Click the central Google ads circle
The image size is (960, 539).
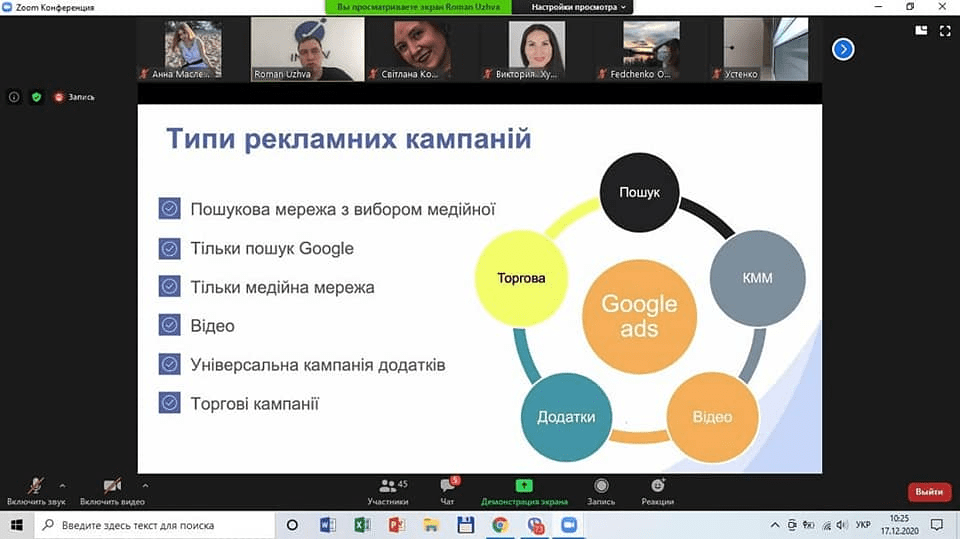pos(639,317)
